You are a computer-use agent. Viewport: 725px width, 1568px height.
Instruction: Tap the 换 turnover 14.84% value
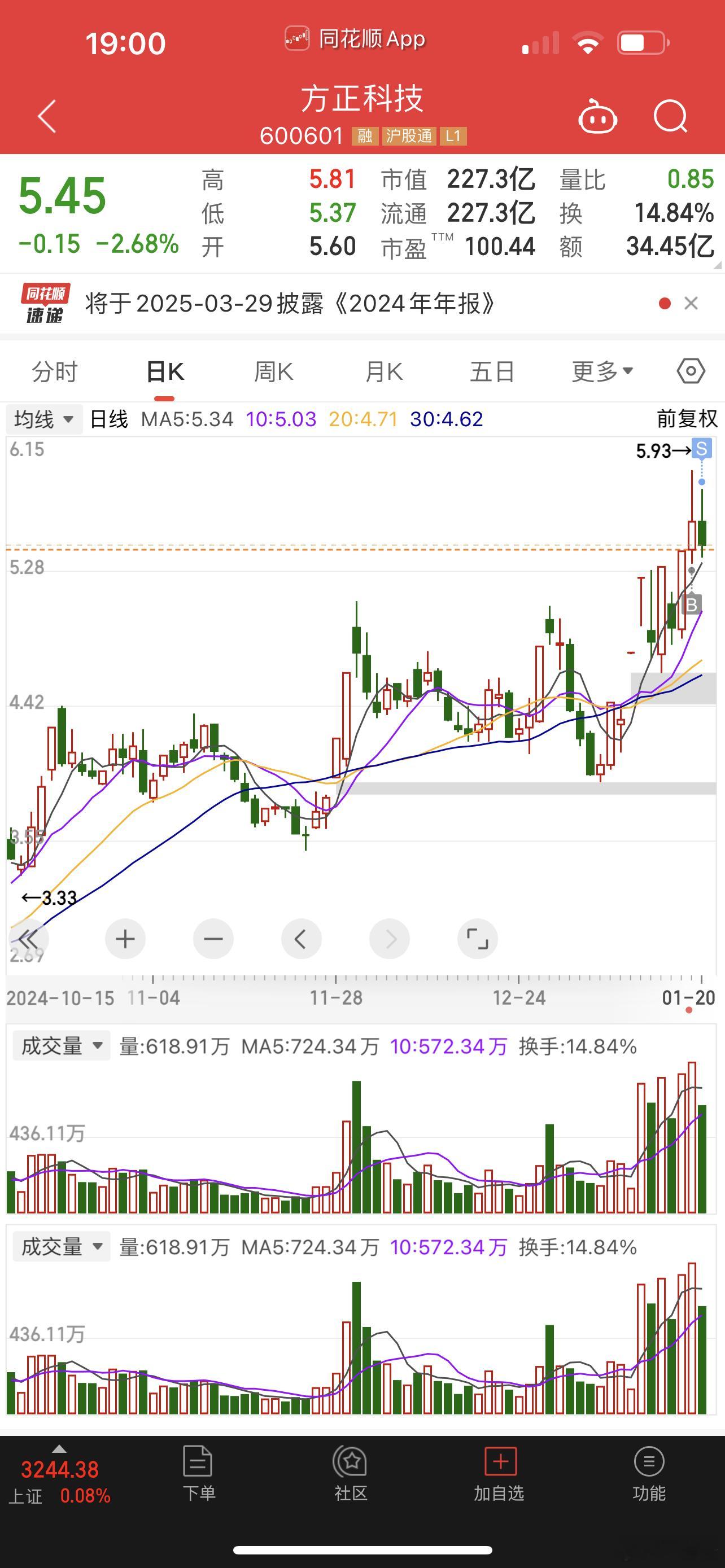(x=674, y=213)
